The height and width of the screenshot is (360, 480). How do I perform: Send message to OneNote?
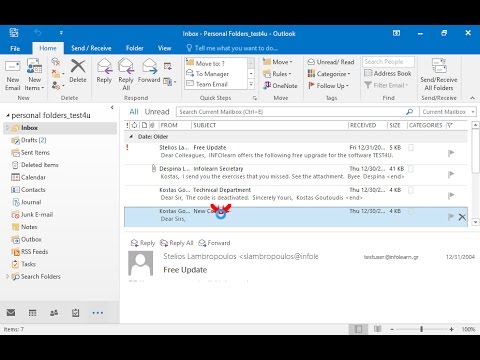(x=280, y=86)
